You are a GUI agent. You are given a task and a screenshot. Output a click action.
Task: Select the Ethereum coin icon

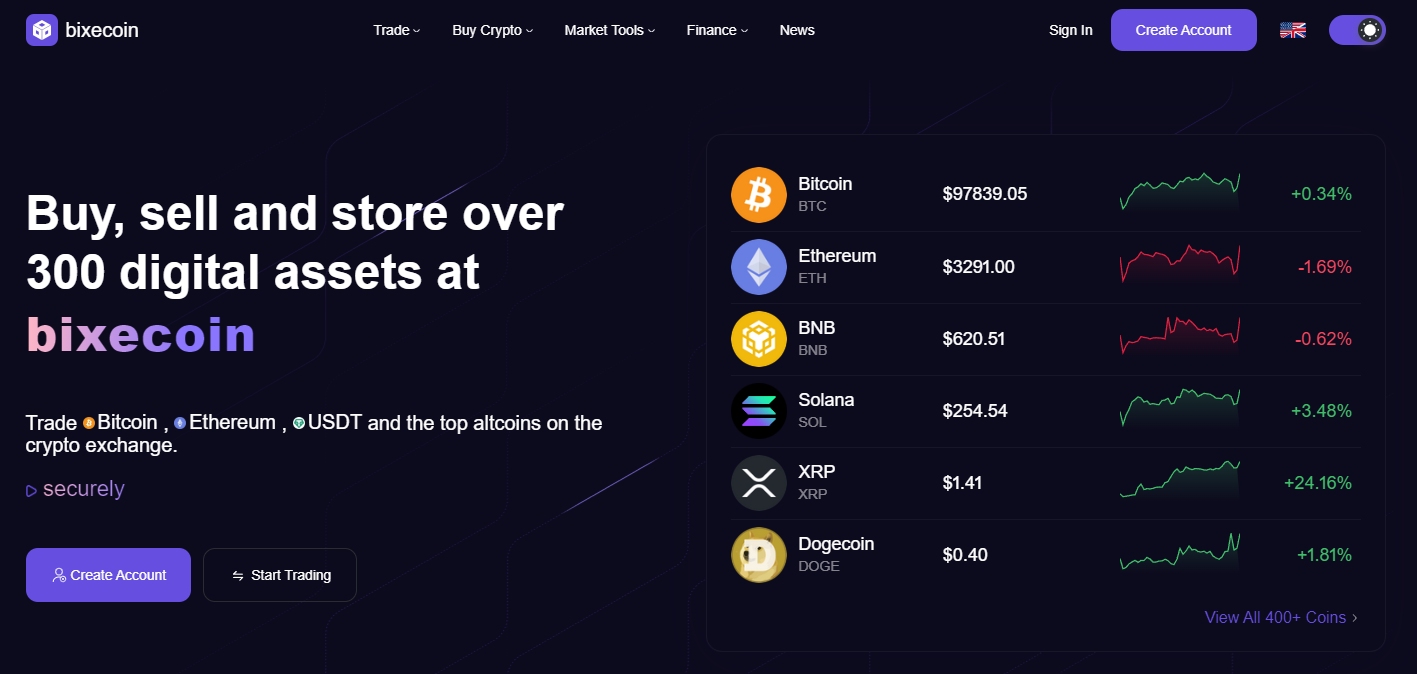(759, 266)
